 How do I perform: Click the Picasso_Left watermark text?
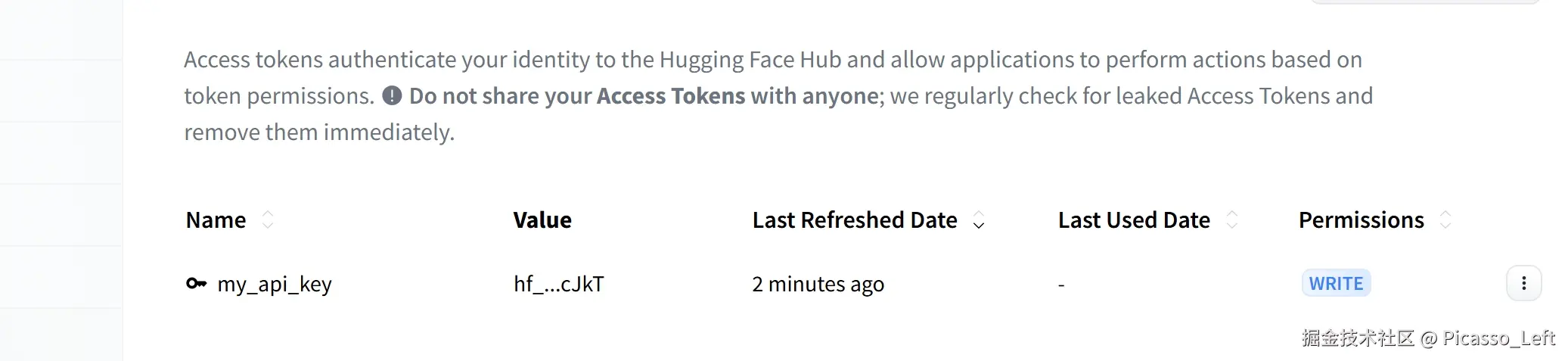pyautogui.click(x=1498, y=338)
